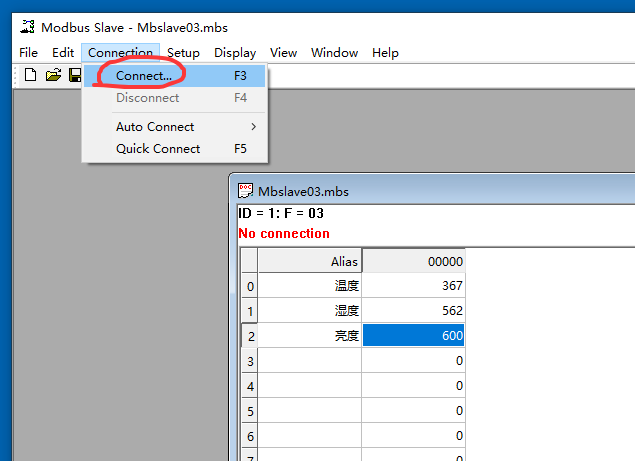Screen dimensions: 635x461
Task: Click the Mbslave03.mbs child window title bar
Action: 433,191
